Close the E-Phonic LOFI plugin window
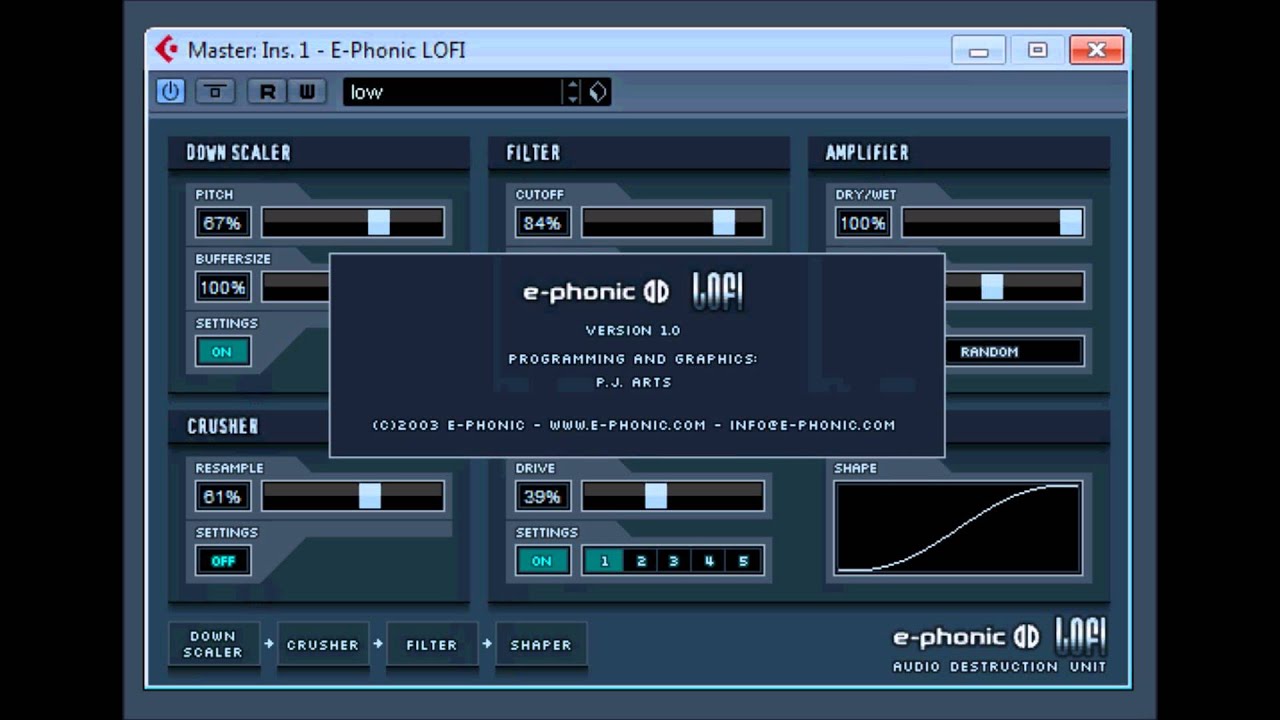Screen dimensions: 1280x720 coord(1096,50)
